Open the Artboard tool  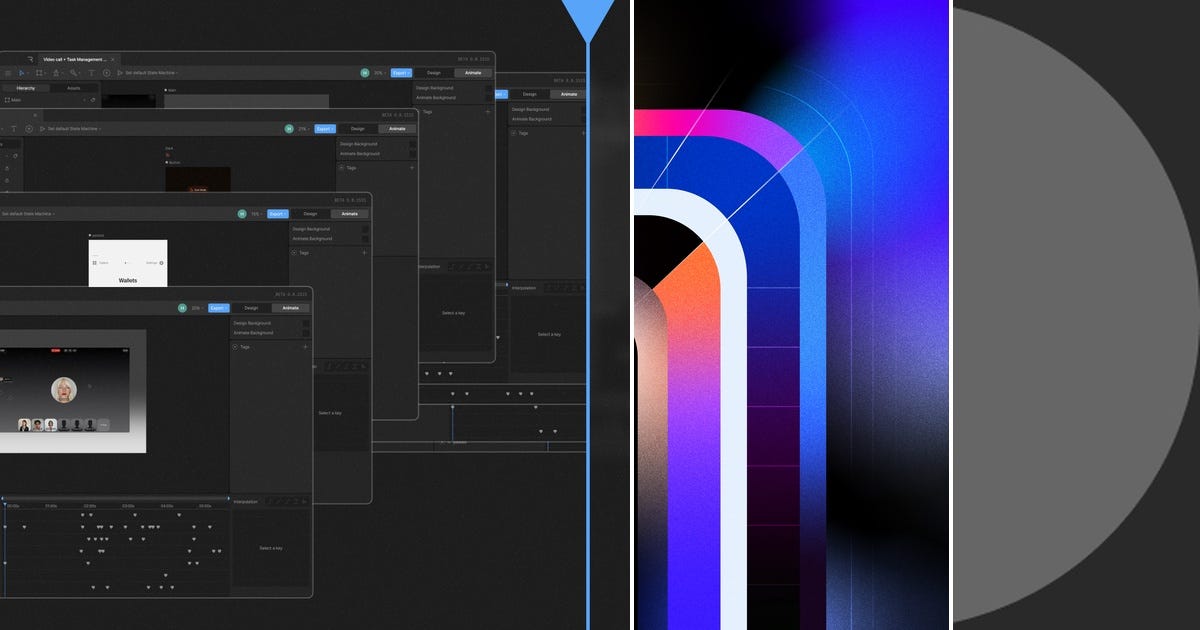(x=40, y=72)
